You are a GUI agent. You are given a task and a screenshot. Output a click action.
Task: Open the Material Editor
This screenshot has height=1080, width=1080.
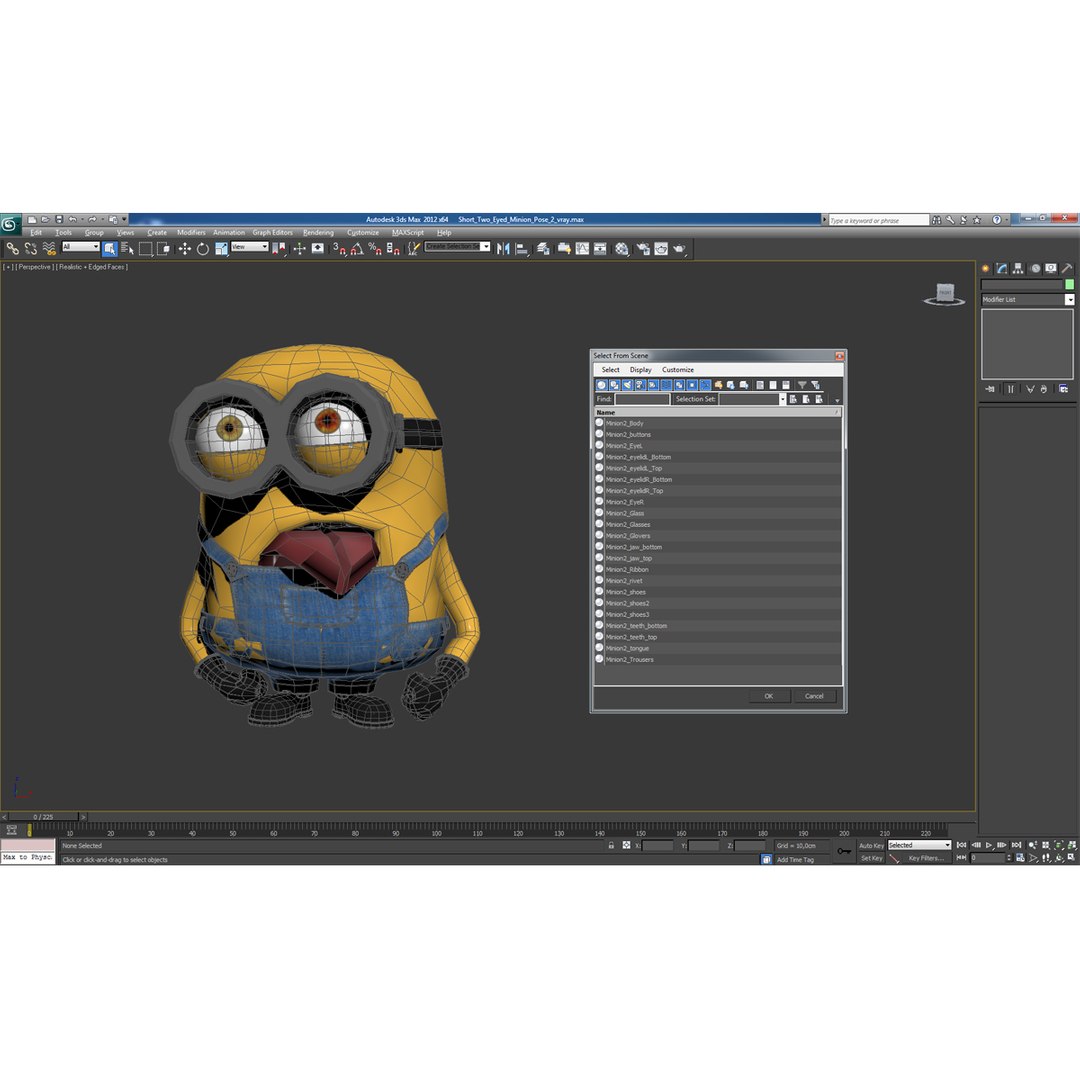click(621, 249)
